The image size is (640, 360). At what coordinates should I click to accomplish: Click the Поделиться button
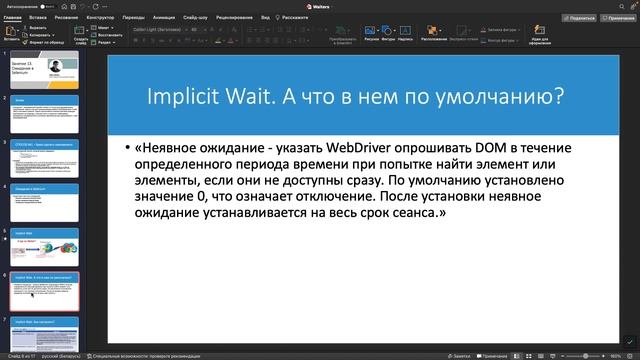point(579,18)
